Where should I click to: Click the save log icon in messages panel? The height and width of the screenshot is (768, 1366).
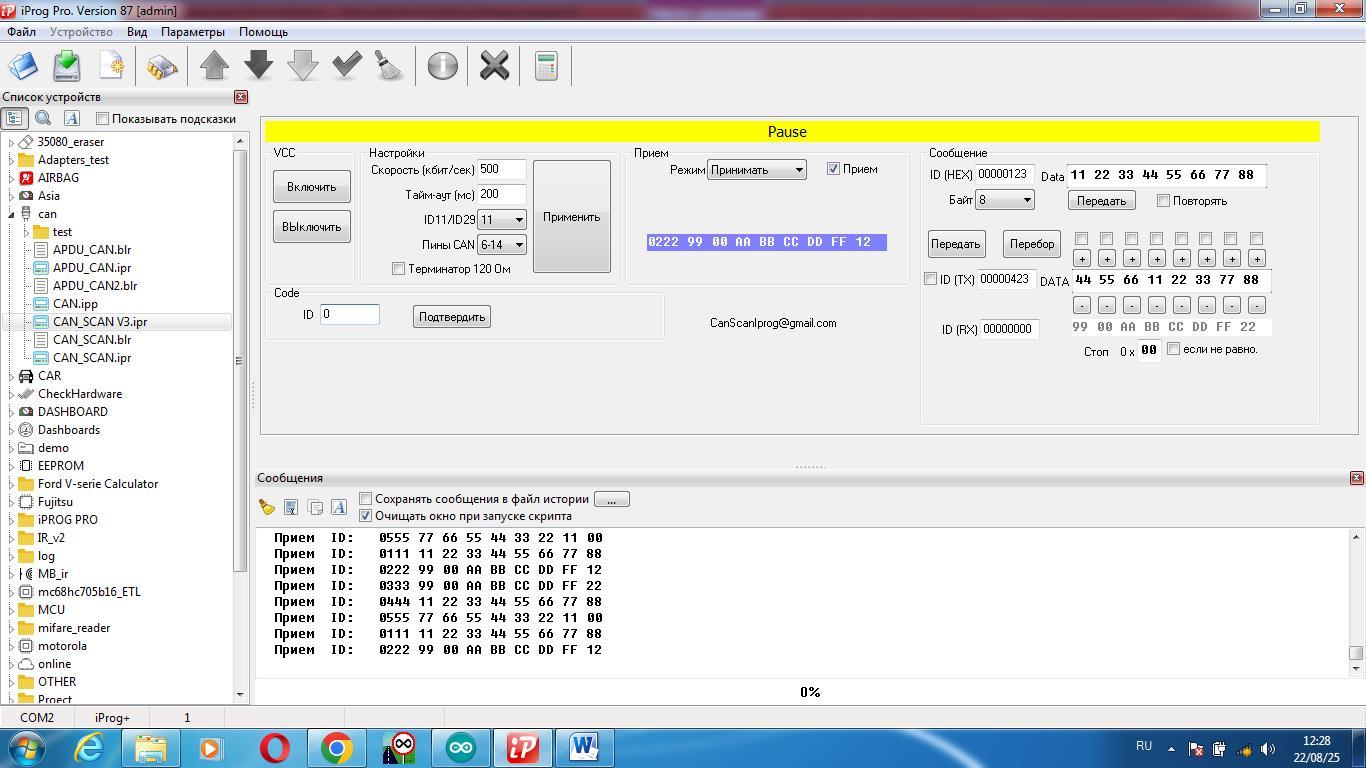point(291,507)
